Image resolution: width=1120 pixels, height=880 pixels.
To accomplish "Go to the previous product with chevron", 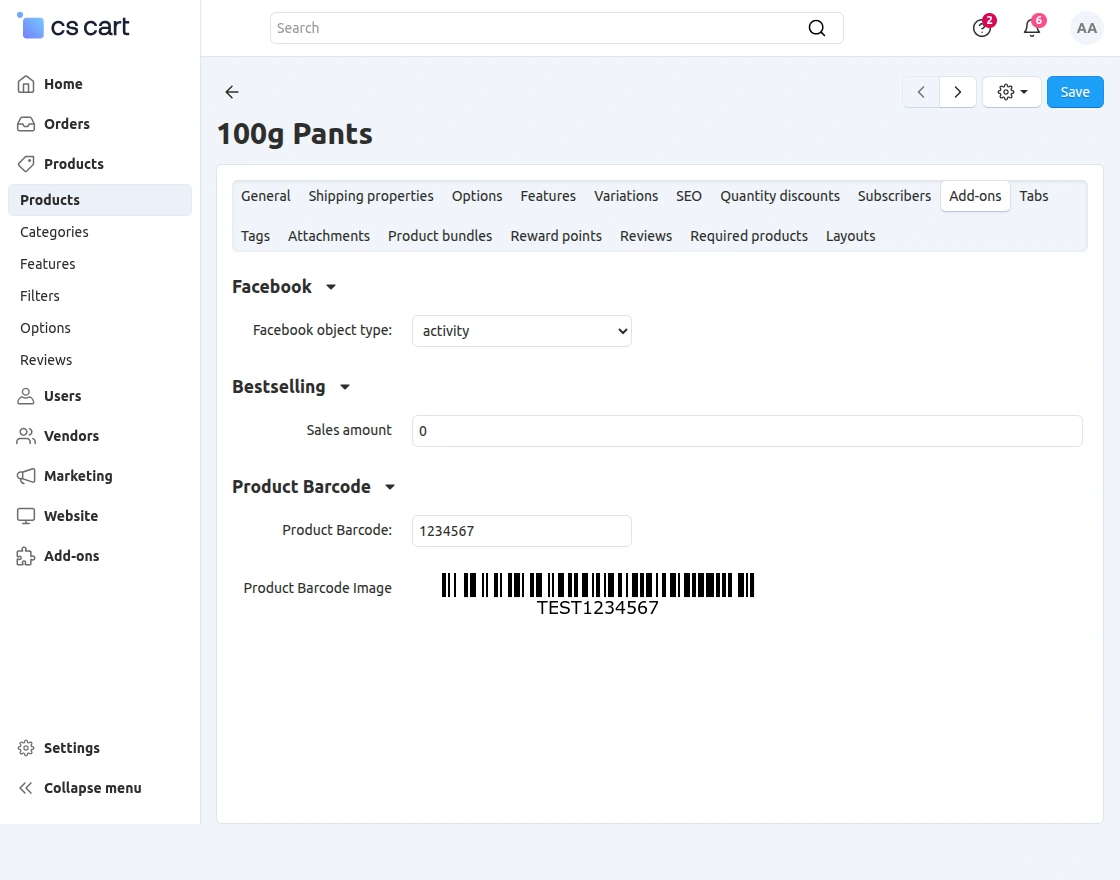I will click(921, 92).
